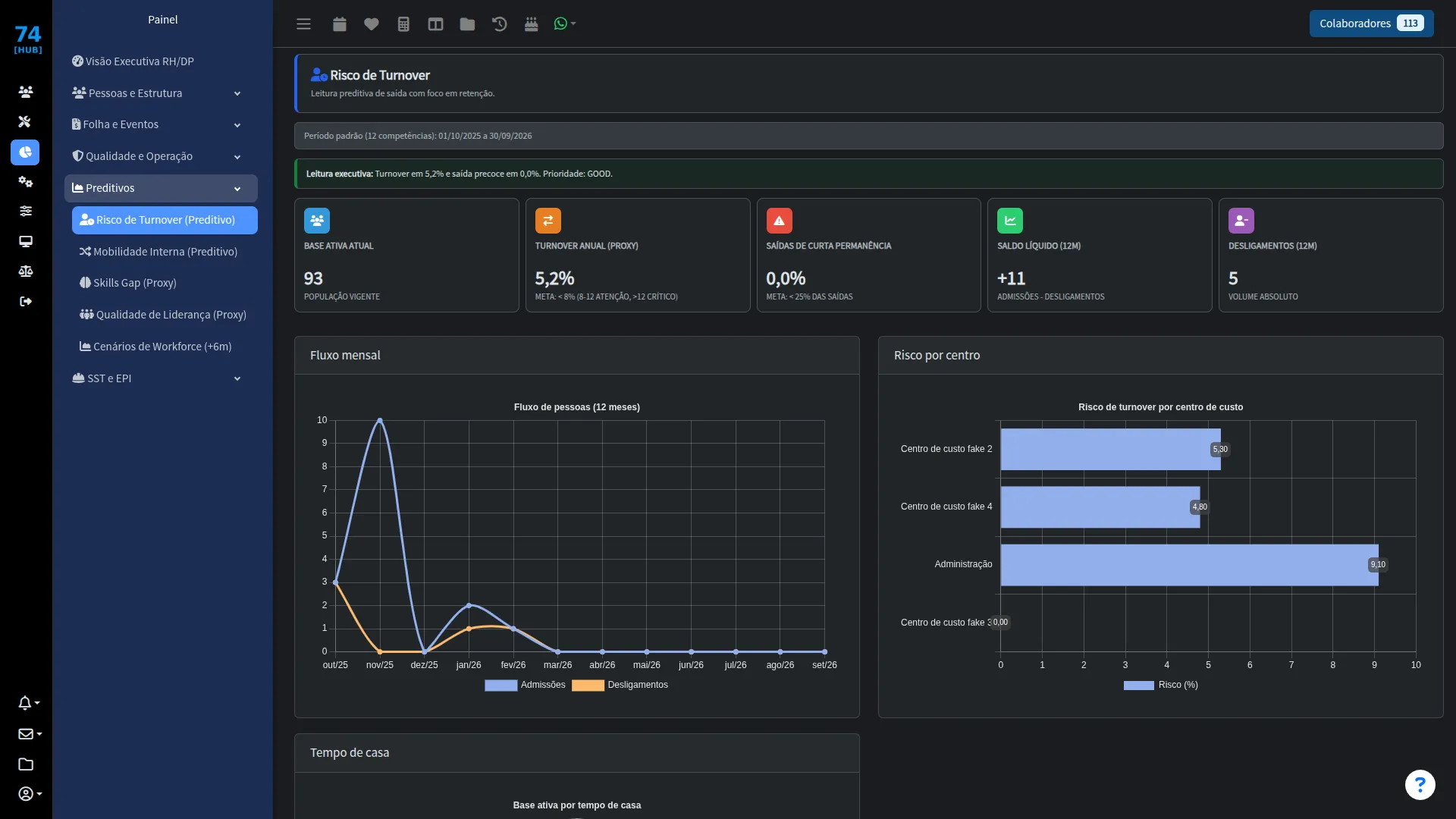This screenshot has height=819, width=1456.
Task: Click the monitor icon in the left rail
Action: (x=26, y=241)
